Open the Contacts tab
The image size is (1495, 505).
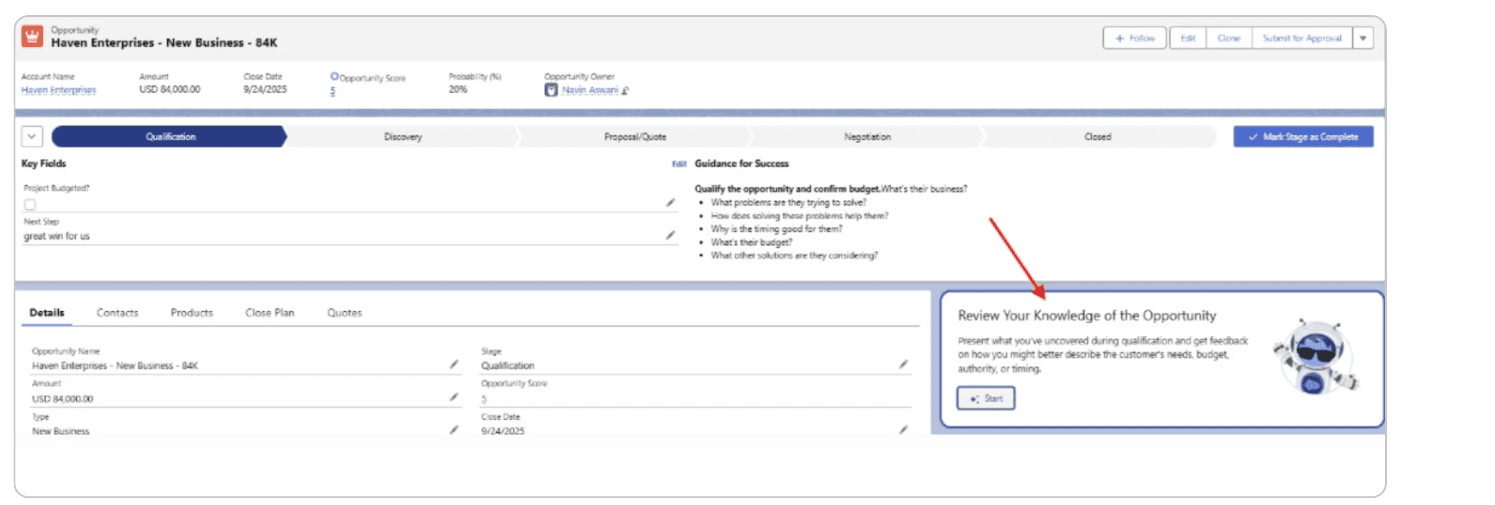tap(117, 313)
